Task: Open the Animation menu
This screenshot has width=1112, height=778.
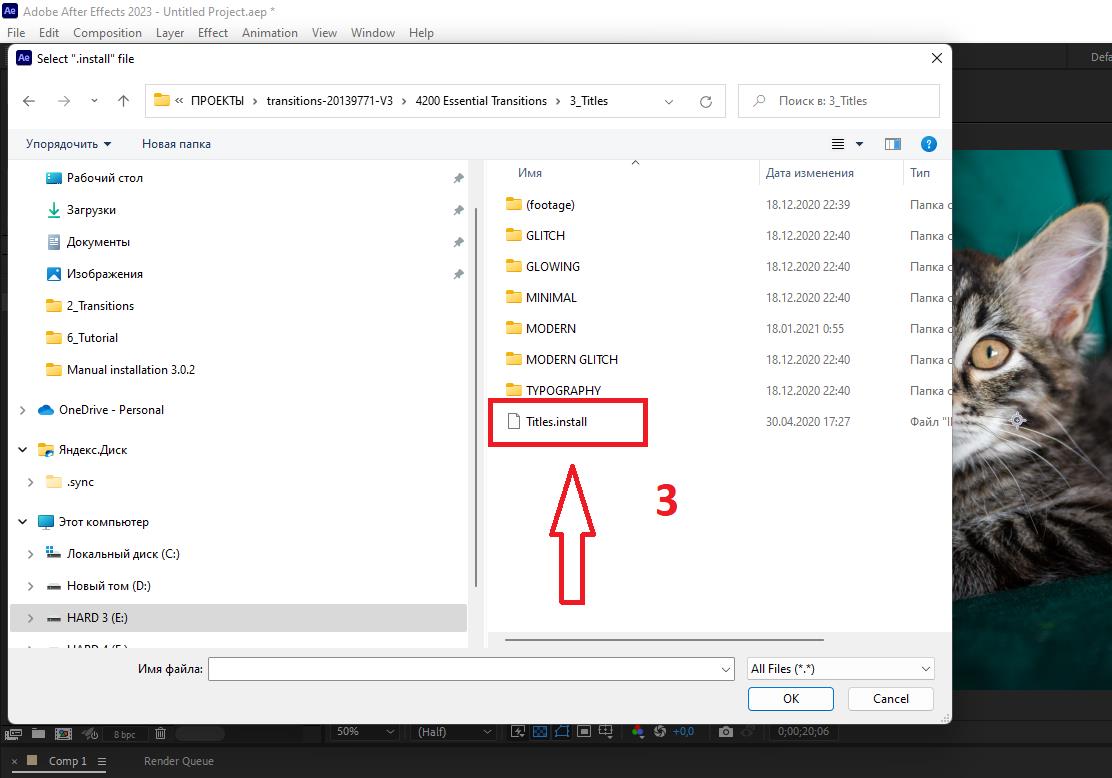Action: pyautogui.click(x=269, y=33)
